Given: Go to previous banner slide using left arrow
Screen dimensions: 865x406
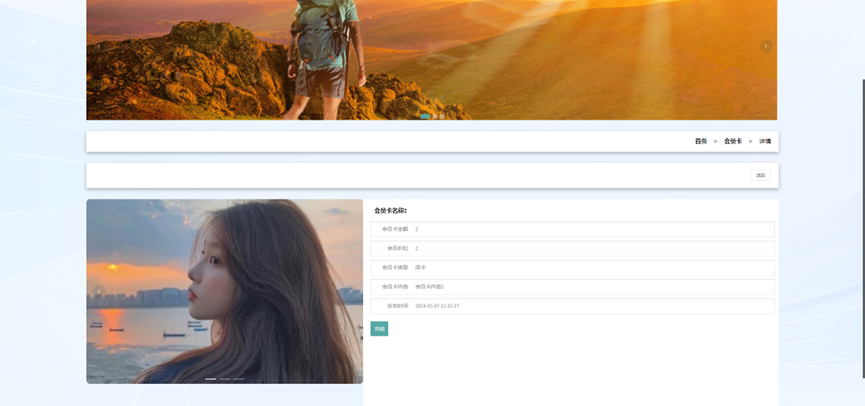Looking at the screenshot, I should pyautogui.click(x=98, y=46).
